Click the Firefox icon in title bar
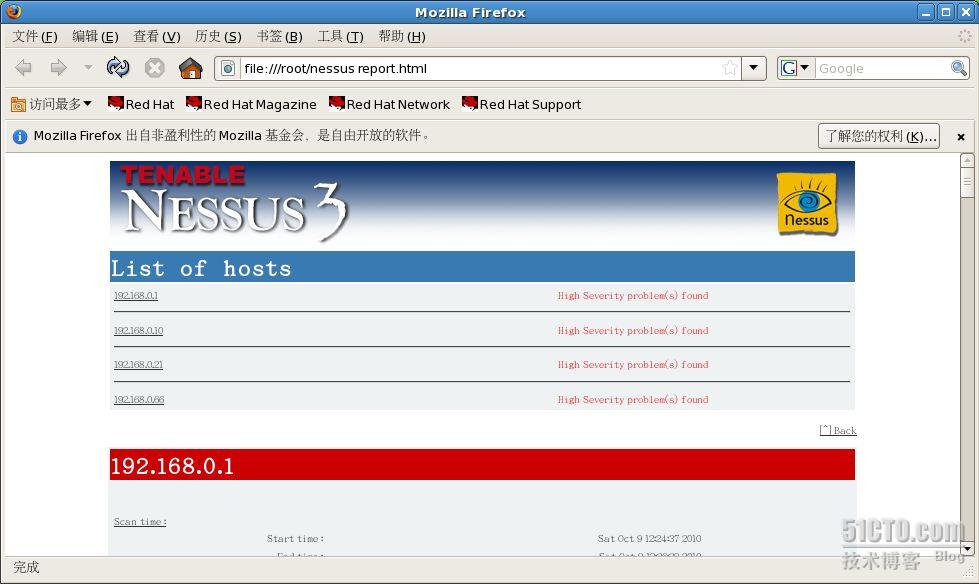Screen dimensions: 979x584 (x=12, y=11)
